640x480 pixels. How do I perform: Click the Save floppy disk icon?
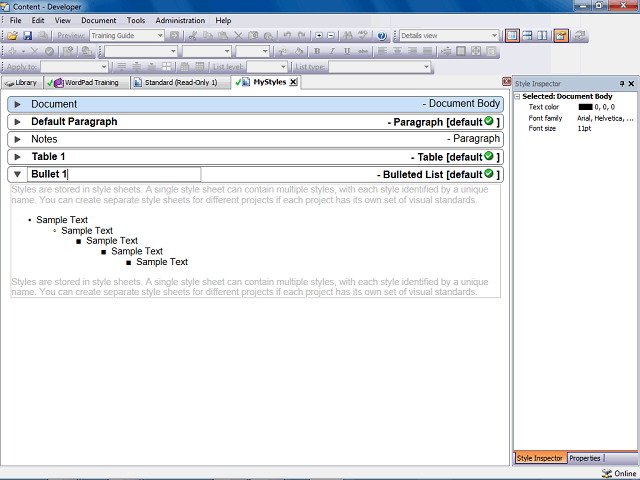click(x=27, y=36)
